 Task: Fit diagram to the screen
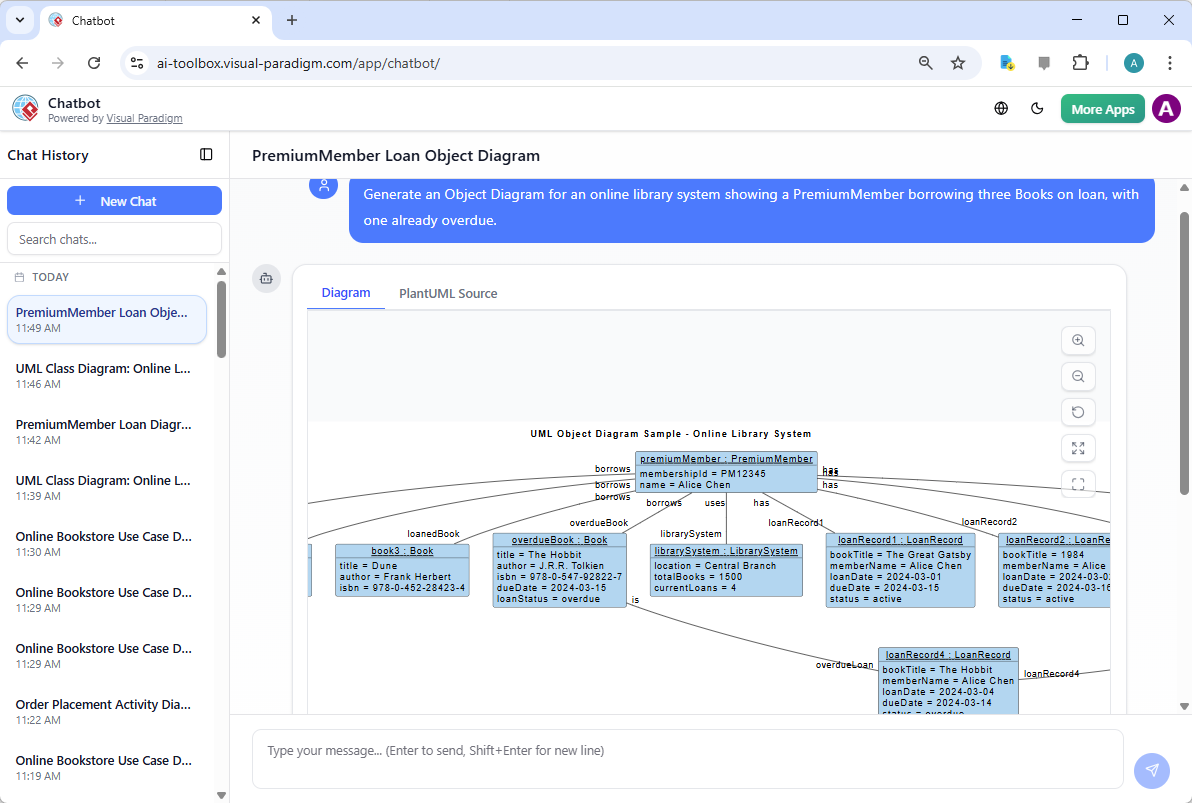(x=1078, y=448)
